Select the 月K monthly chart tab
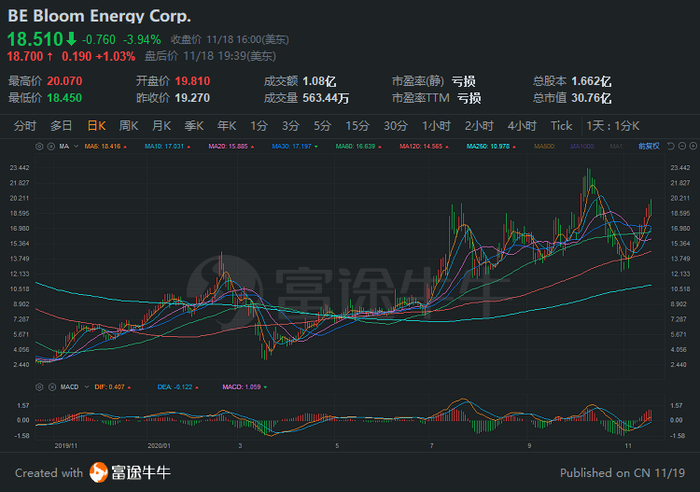Viewport: 700px width, 492px height. coord(162,126)
